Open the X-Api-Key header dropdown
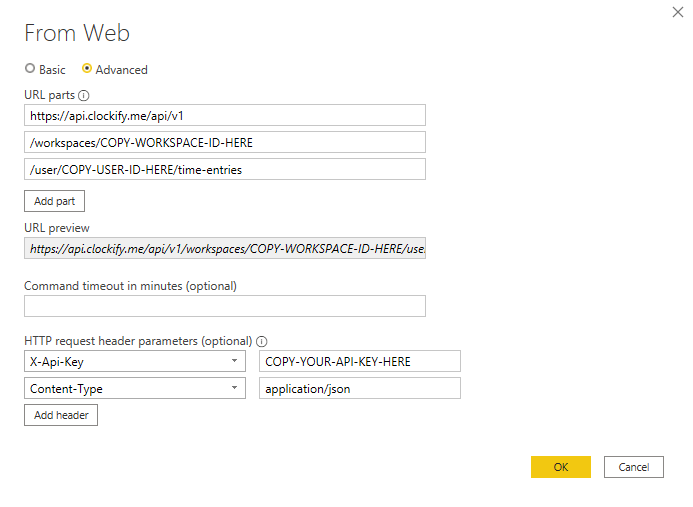 click(x=135, y=362)
